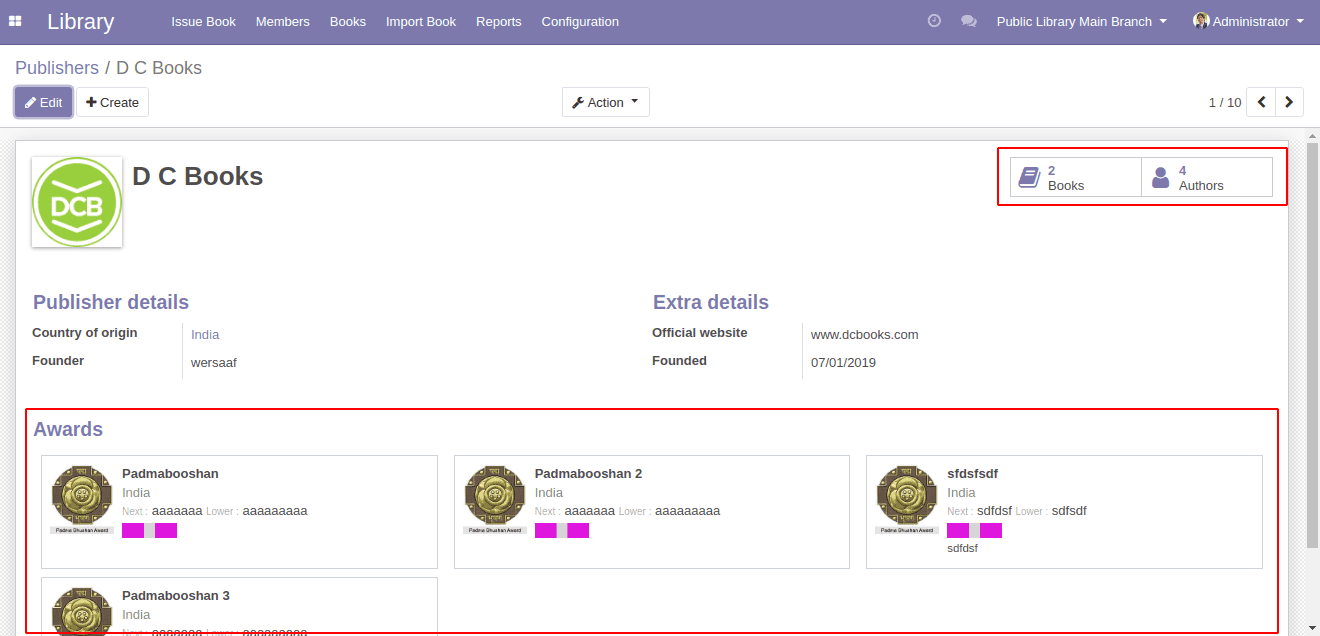
Task: Open the apps grid menu icon
Action: tap(15, 21)
